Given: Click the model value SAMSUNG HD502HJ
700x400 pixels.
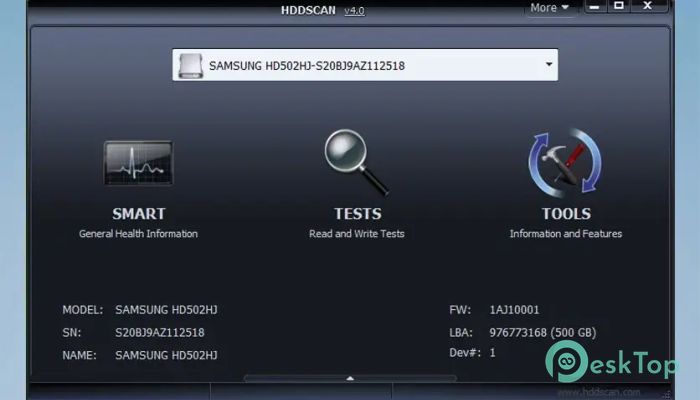Looking at the screenshot, I should click(166, 310).
